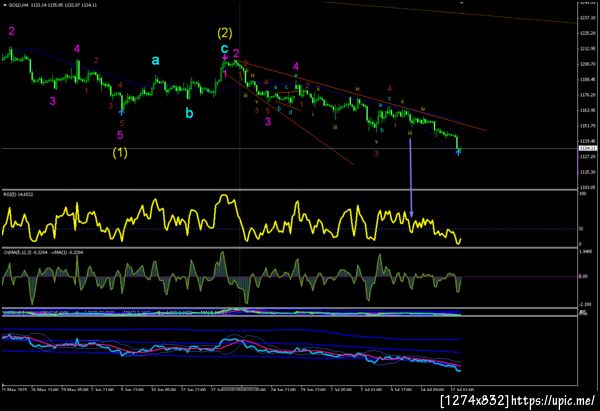Viewport: 600px width, 411px height.
Task: Click the 0.00 level on OsMA axis
Action: [x=583, y=276]
